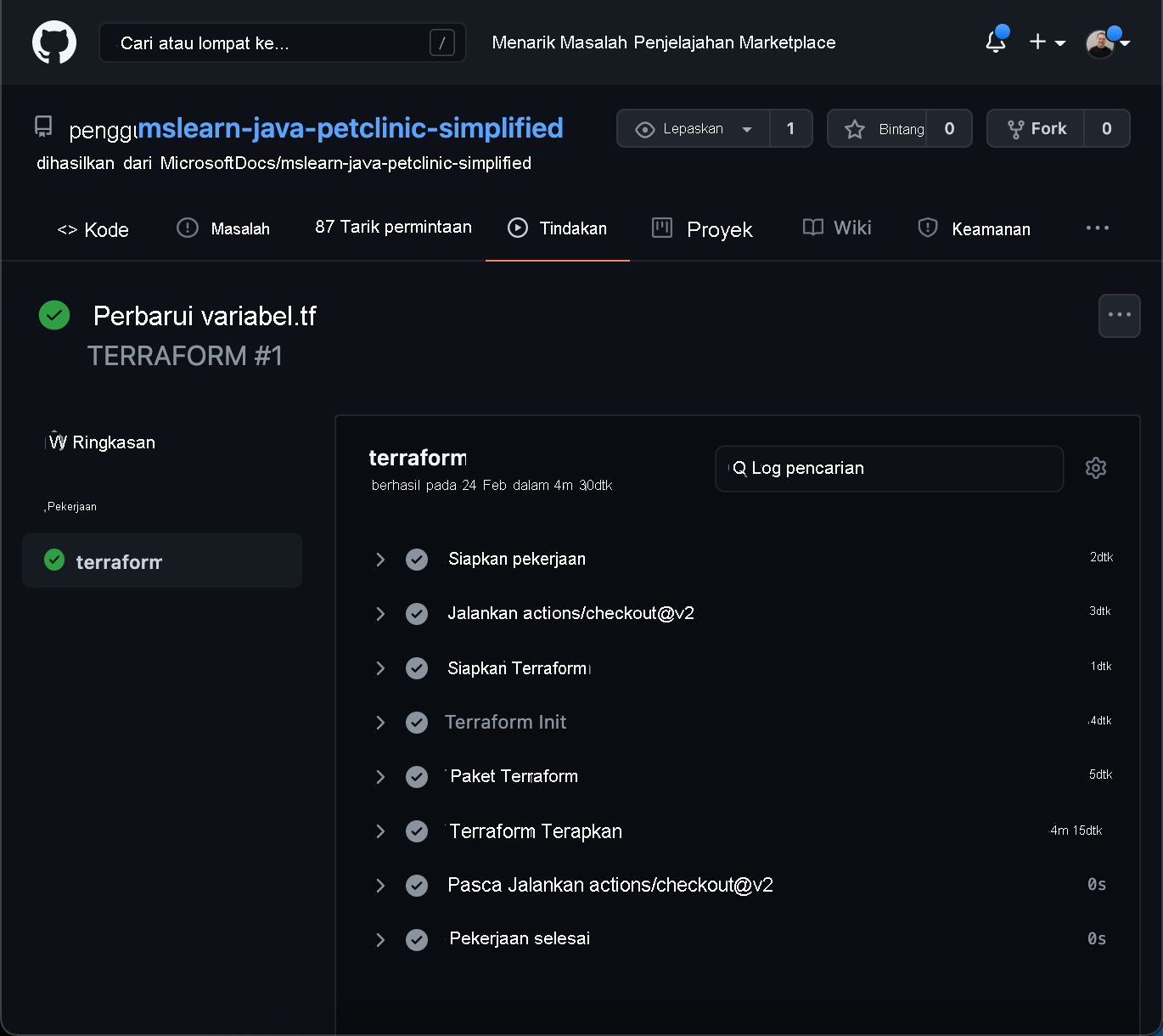The image size is (1163, 1036).
Task: Click the star icon next to Bintang
Action: (855, 128)
